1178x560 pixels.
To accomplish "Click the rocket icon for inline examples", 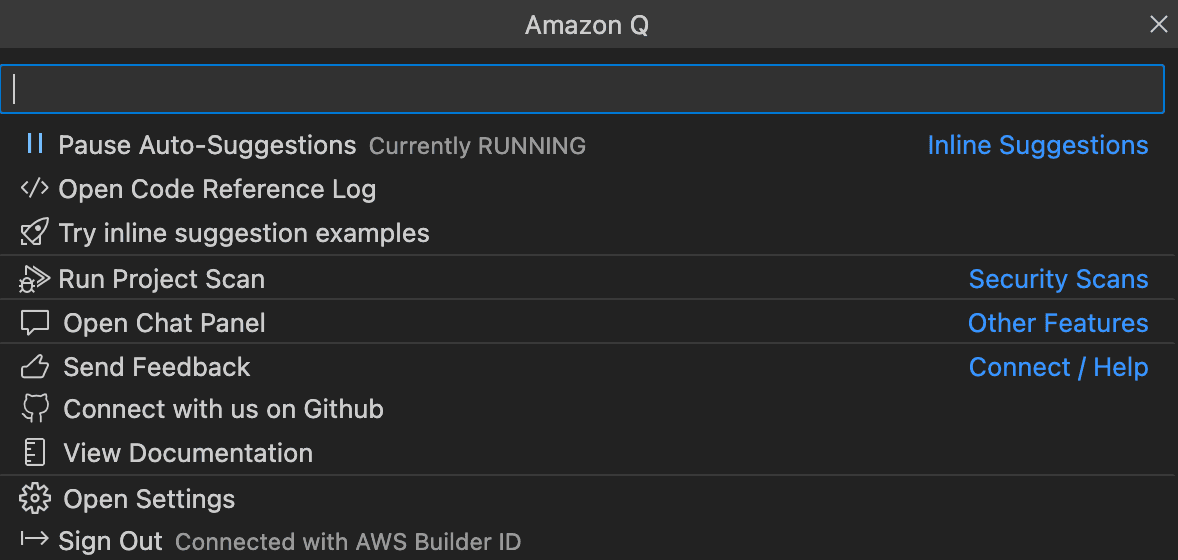I will pyautogui.click(x=35, y=233).
